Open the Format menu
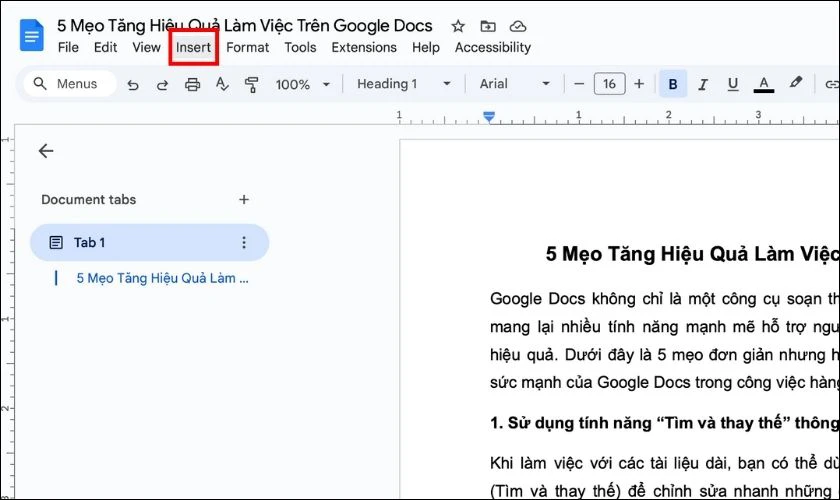The width and height of the screenshot is (840, 500). pos(248,47)
